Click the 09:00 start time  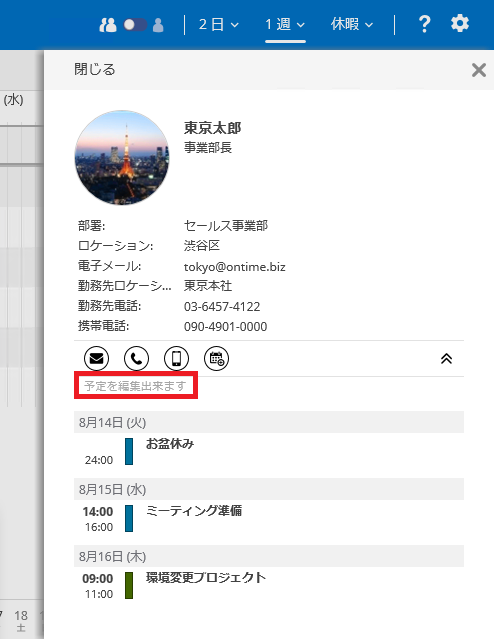coord(98,579)
